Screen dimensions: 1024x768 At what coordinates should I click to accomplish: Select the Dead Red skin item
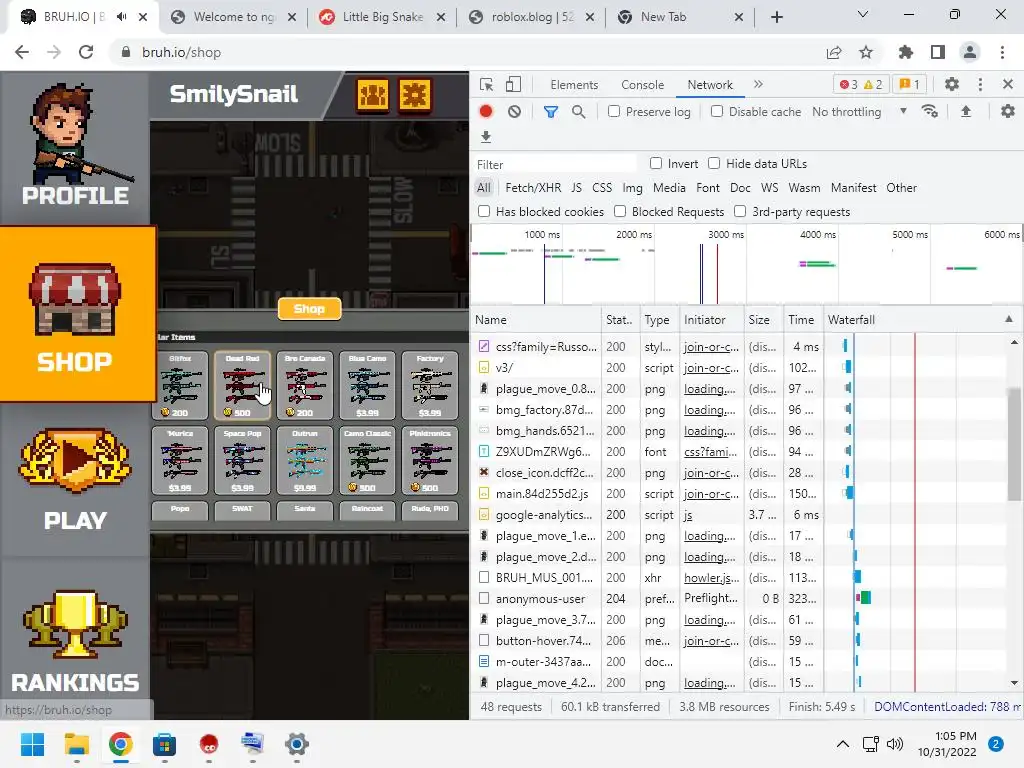click(x=242, y=385)
